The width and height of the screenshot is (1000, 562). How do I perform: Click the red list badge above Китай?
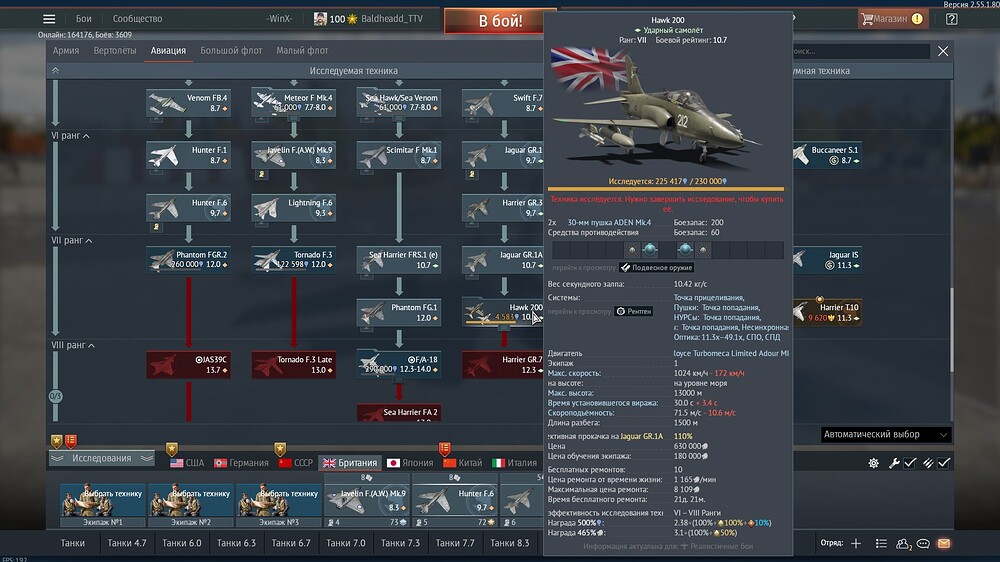click(445, 449)
